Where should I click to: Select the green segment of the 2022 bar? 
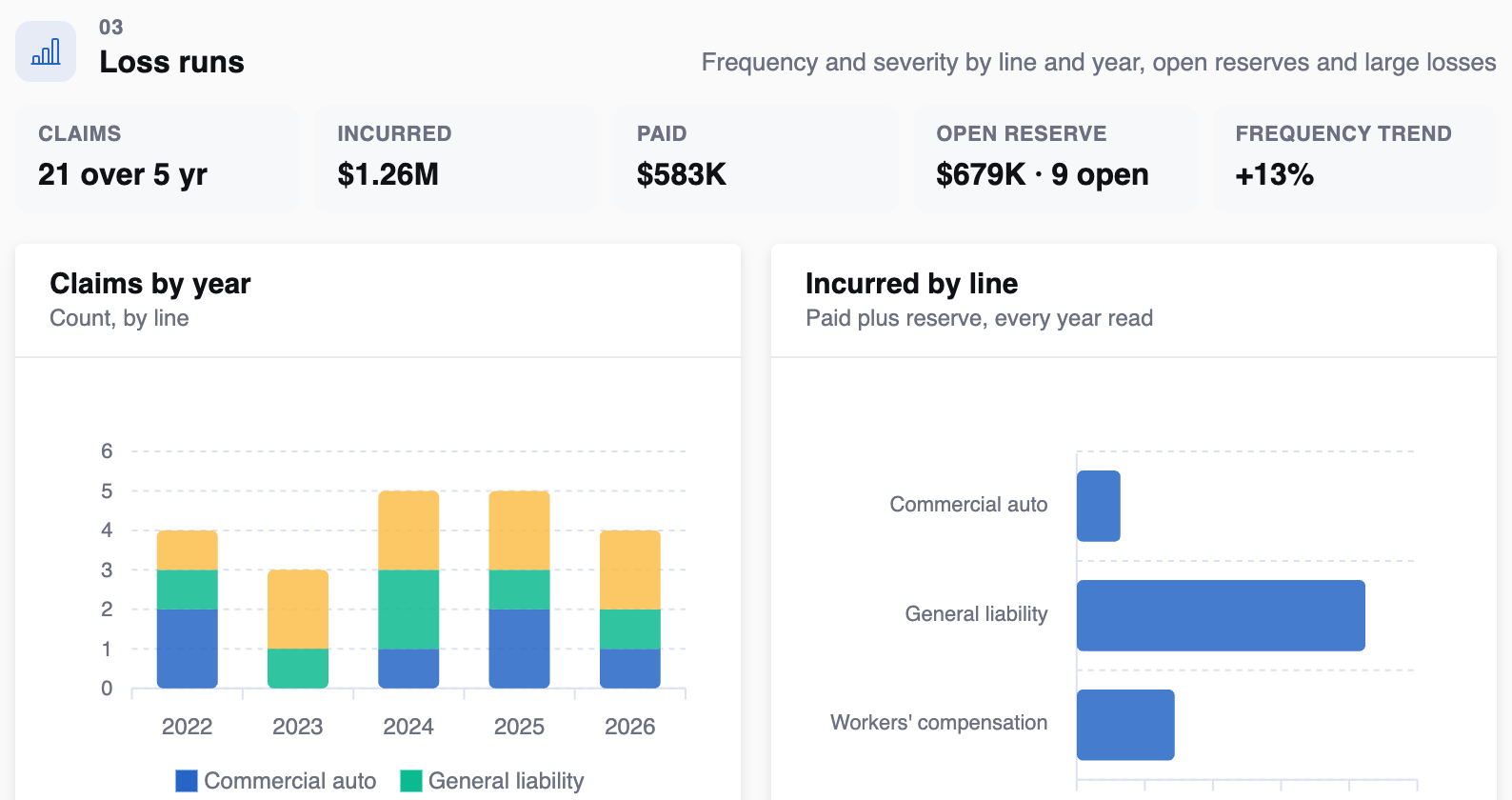click(188, 590)
